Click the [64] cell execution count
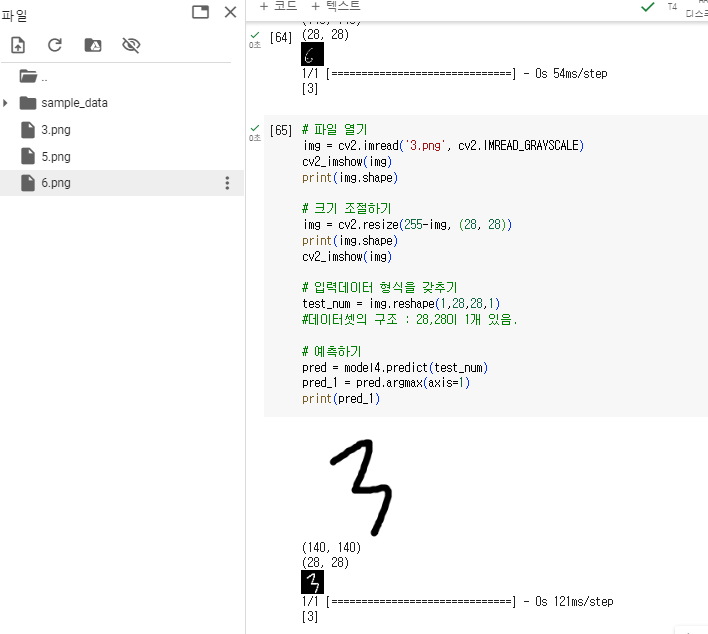 tap(281, 37)
